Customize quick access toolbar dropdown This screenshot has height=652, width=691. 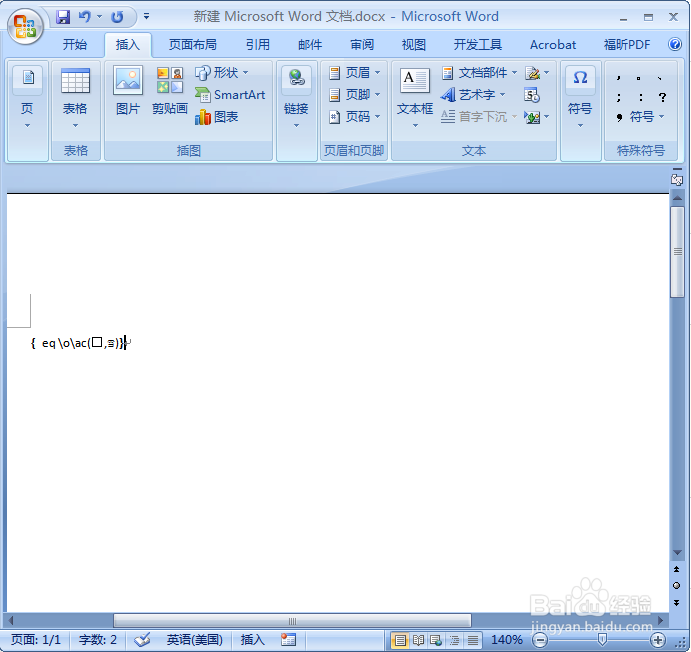click(x=146, y=16)
